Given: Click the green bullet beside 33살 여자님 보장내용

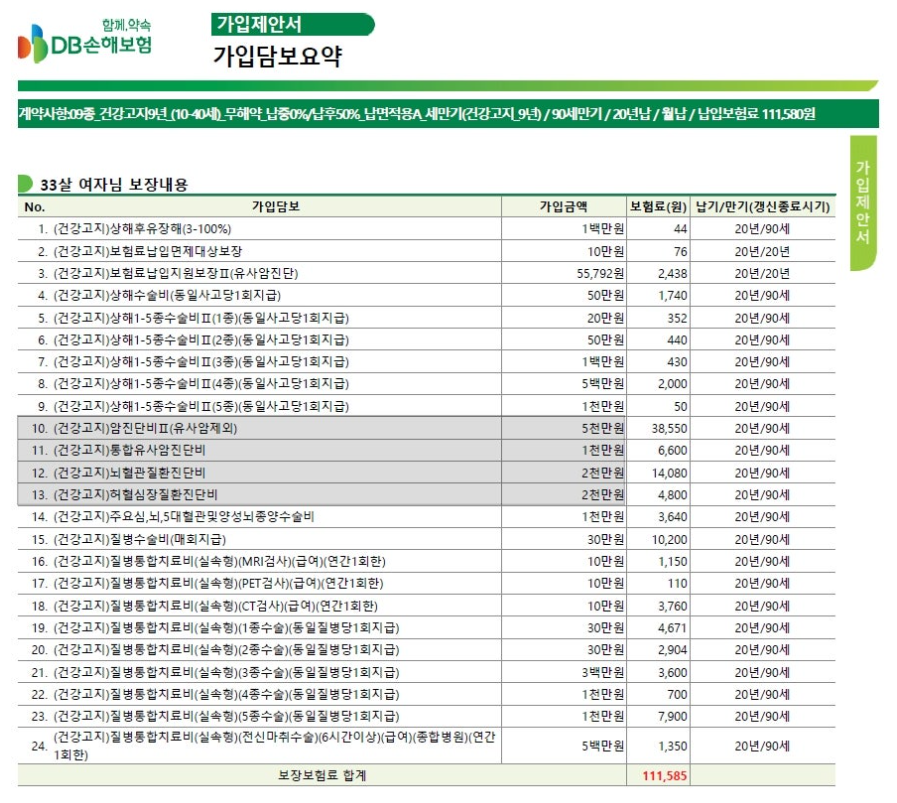Looking at the screenshot, I should pyautogui.click(x=25, y=184).
